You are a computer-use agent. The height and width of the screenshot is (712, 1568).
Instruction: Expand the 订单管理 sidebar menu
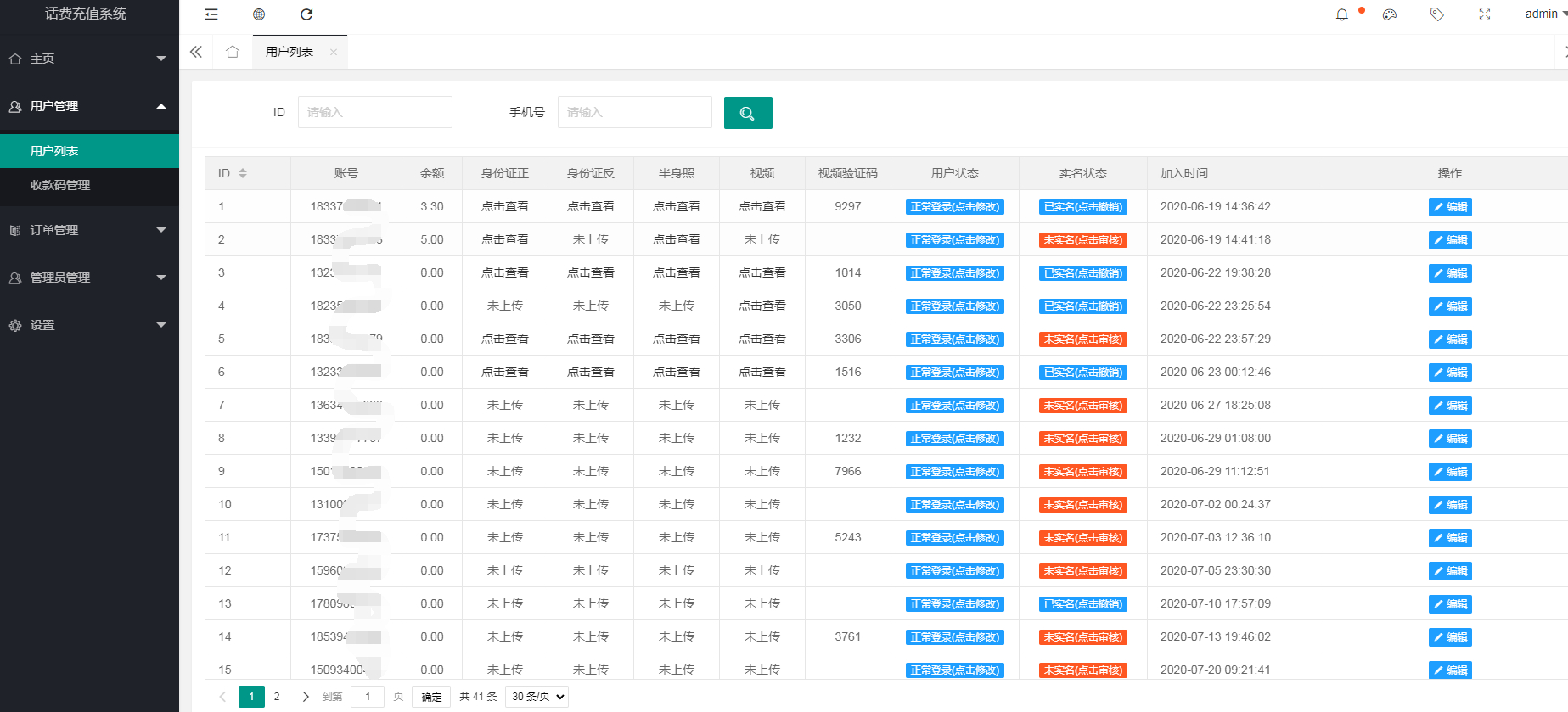(x=89, y=230)
